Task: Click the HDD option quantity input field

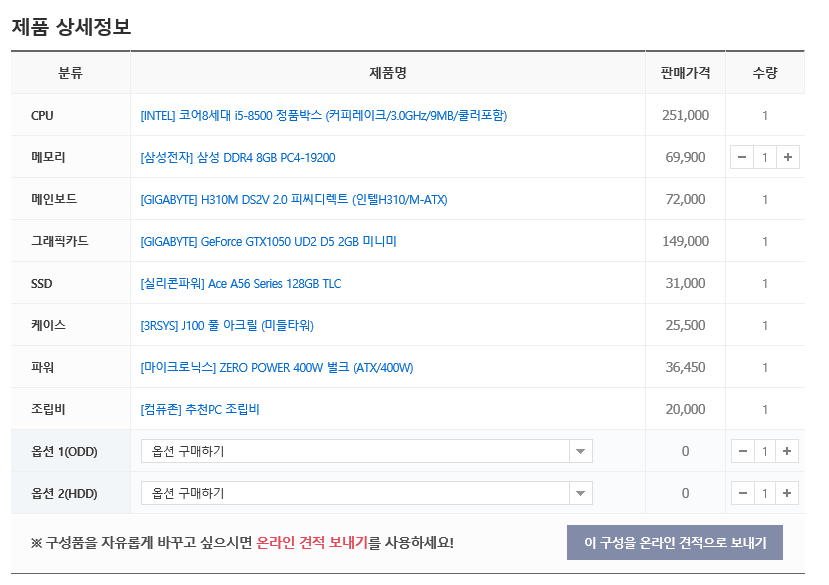Action: coord(765,493)
